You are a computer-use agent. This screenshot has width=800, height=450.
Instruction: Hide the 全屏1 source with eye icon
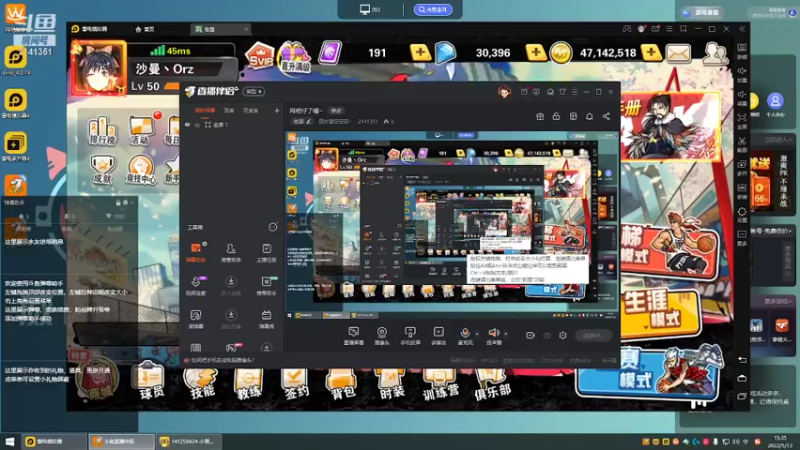(187, 124)
